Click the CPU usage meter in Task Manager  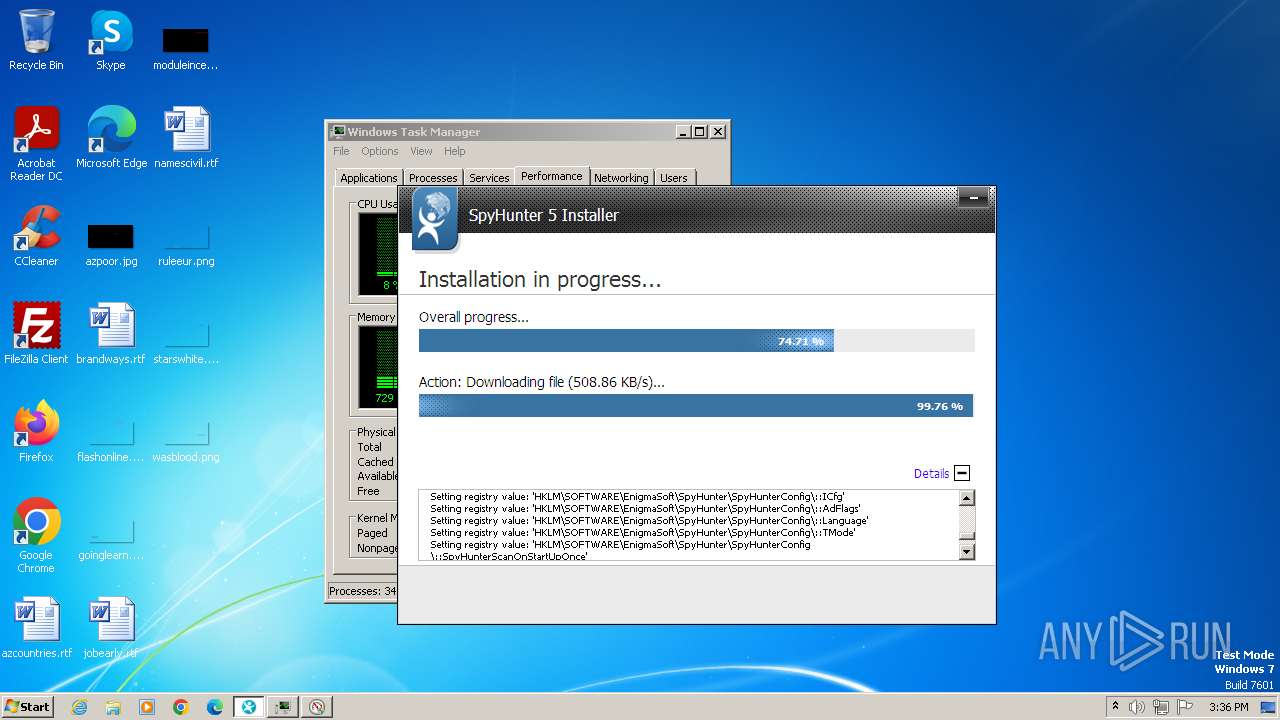coord(378,254)
